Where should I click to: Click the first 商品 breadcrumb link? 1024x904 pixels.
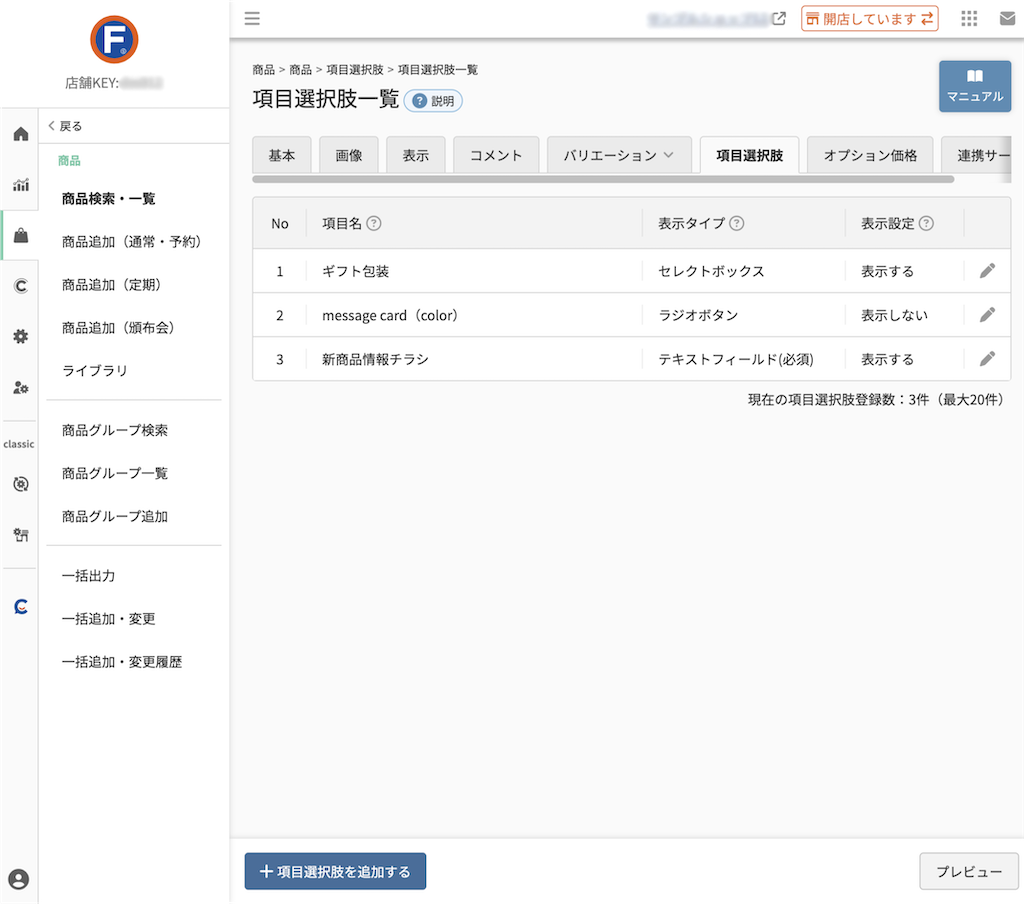click(264, 70)
